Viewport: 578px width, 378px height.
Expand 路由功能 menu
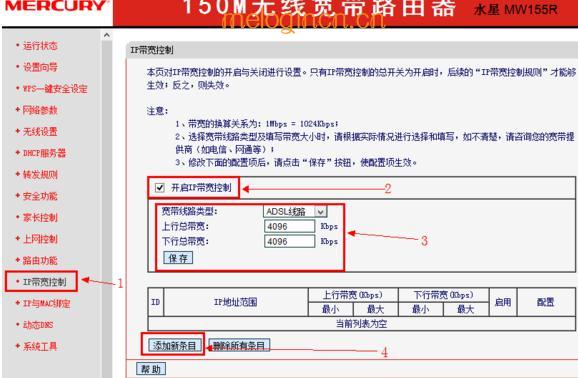(40, 260)
